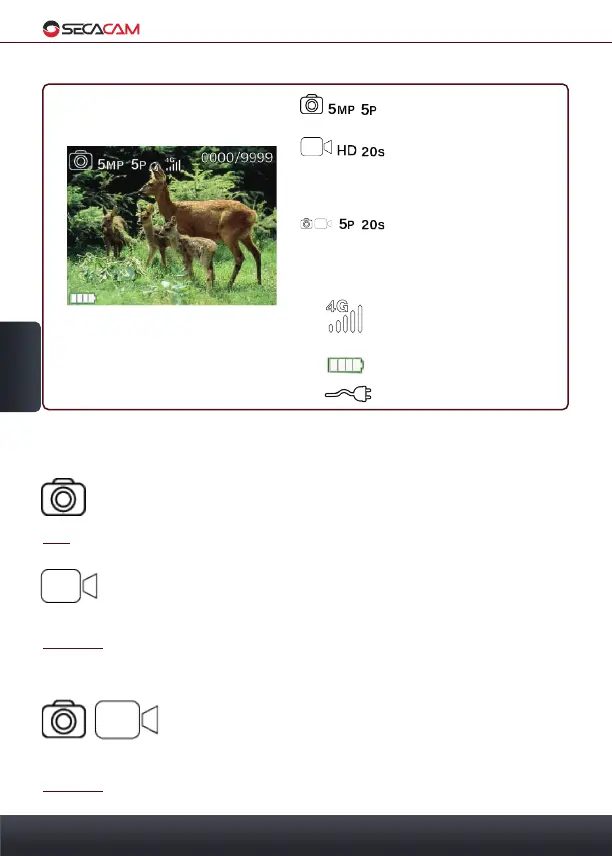Click the camera icon in the combined photo+video pair
Screen dimensions: 612x856
click(x=64, y=719)
